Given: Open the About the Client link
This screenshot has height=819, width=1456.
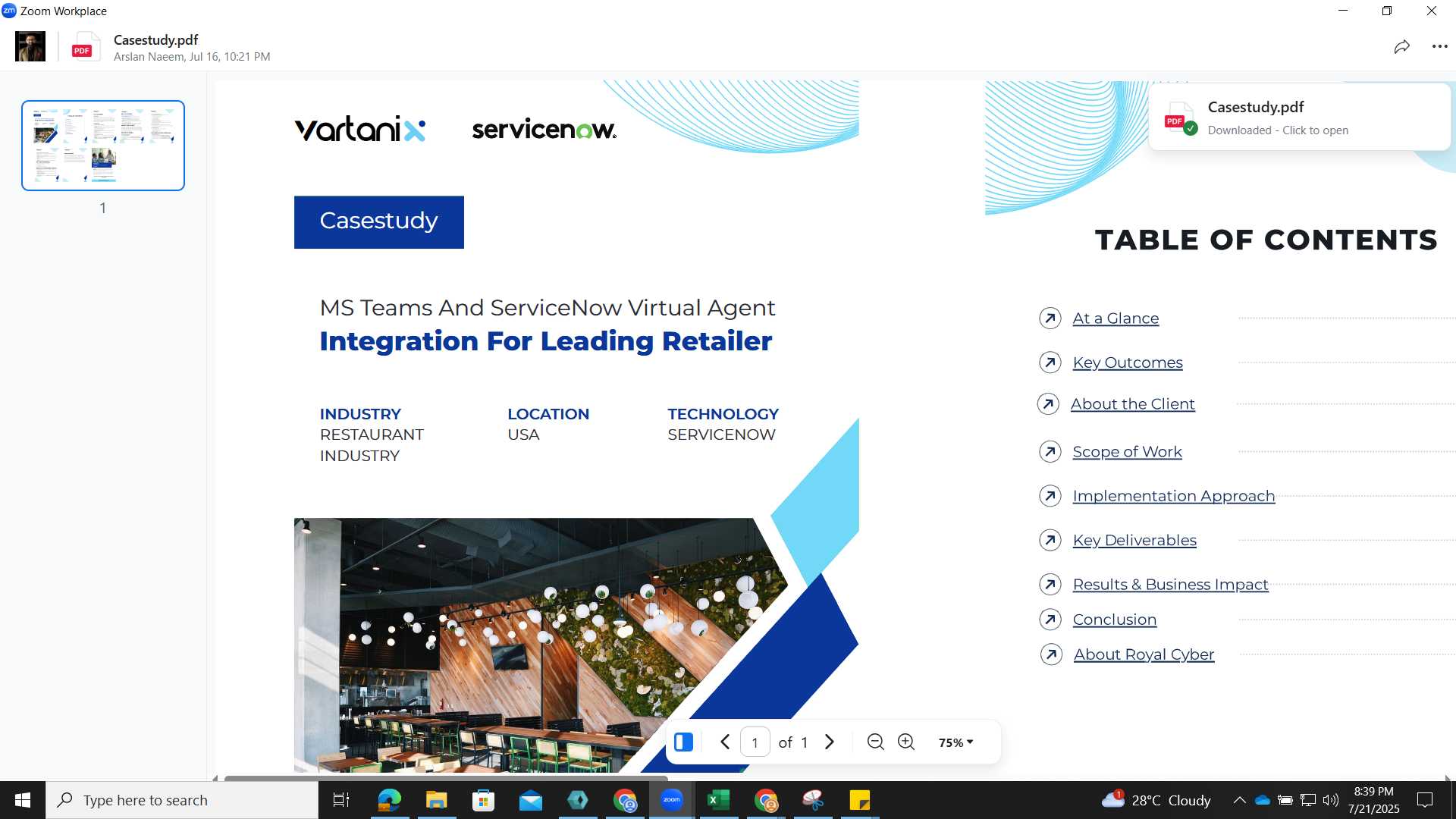Looking at the screenshot, I should tap(1133, 404).
